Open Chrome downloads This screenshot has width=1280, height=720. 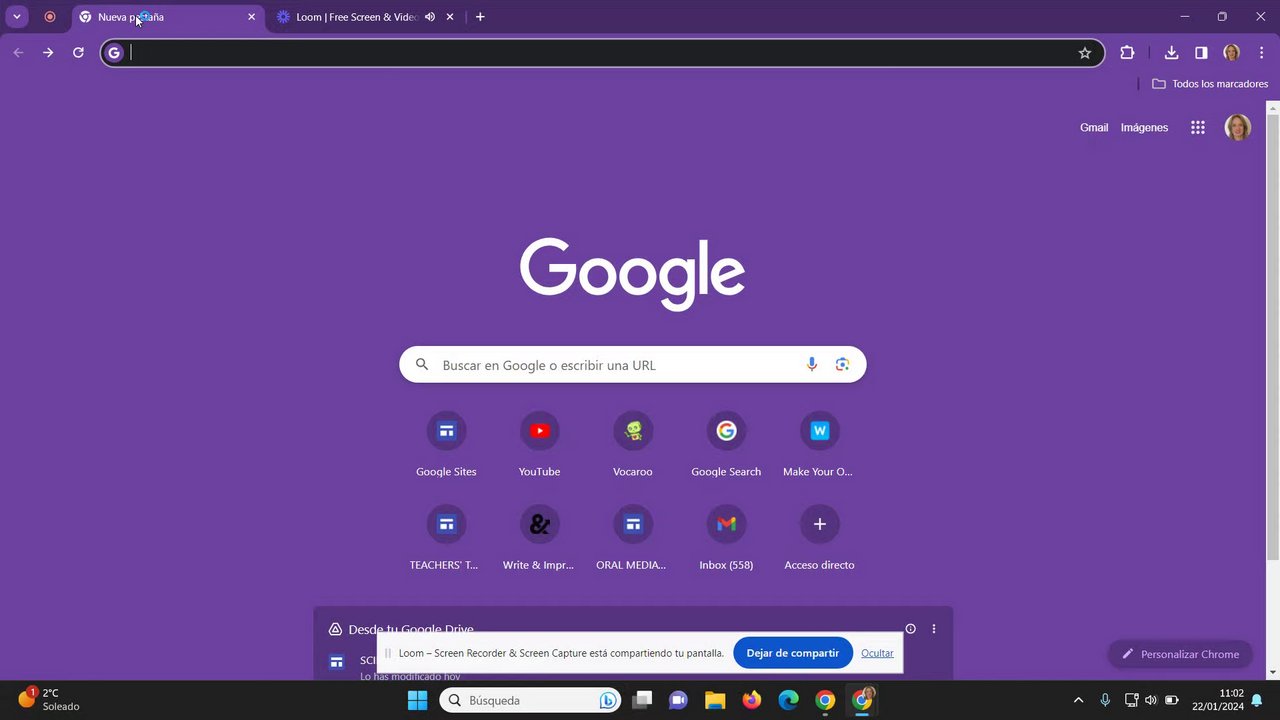[x=1171, y=53]
